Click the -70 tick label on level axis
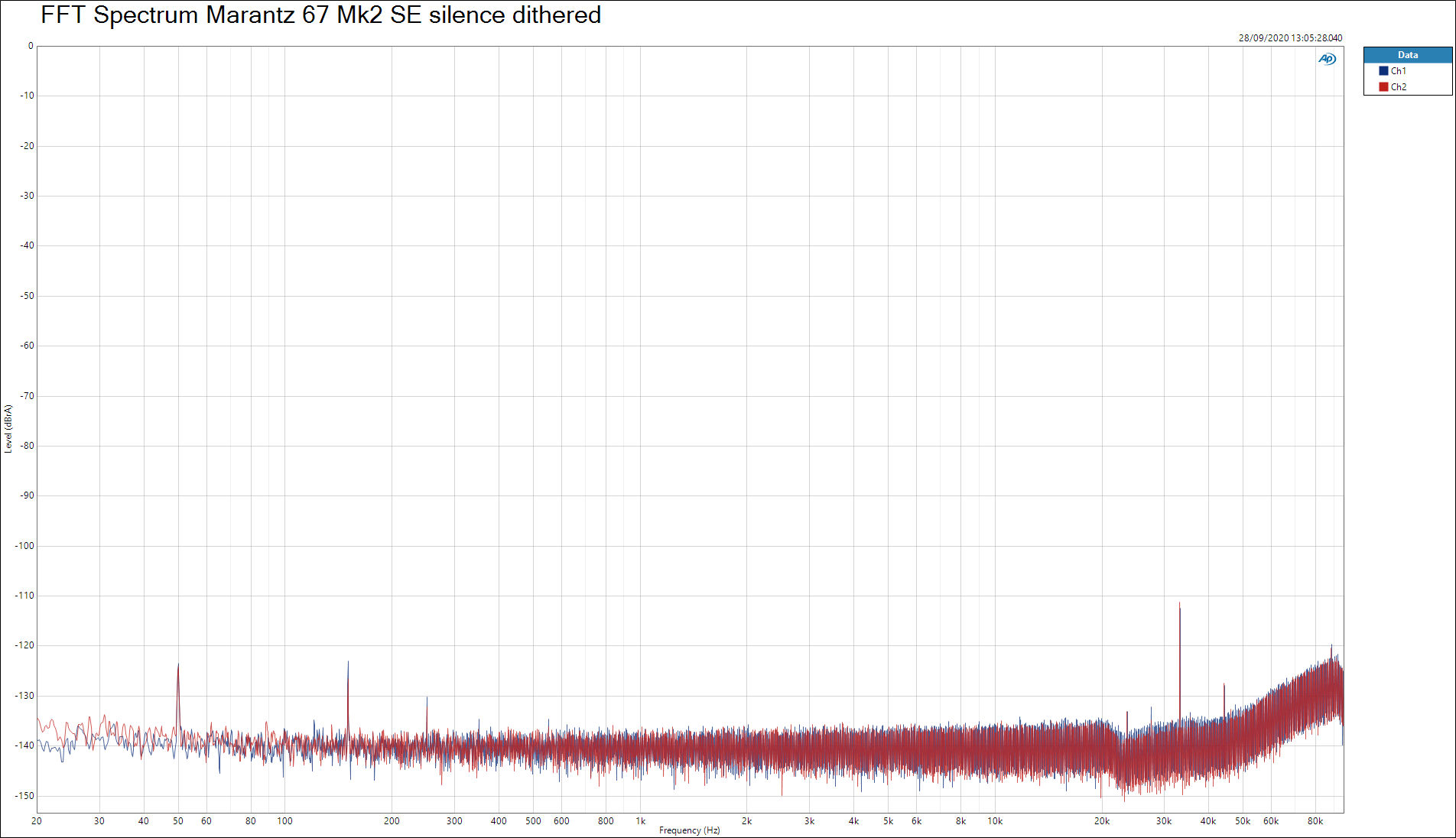The width and height of the screenshot is (1456, 838). 28,396
